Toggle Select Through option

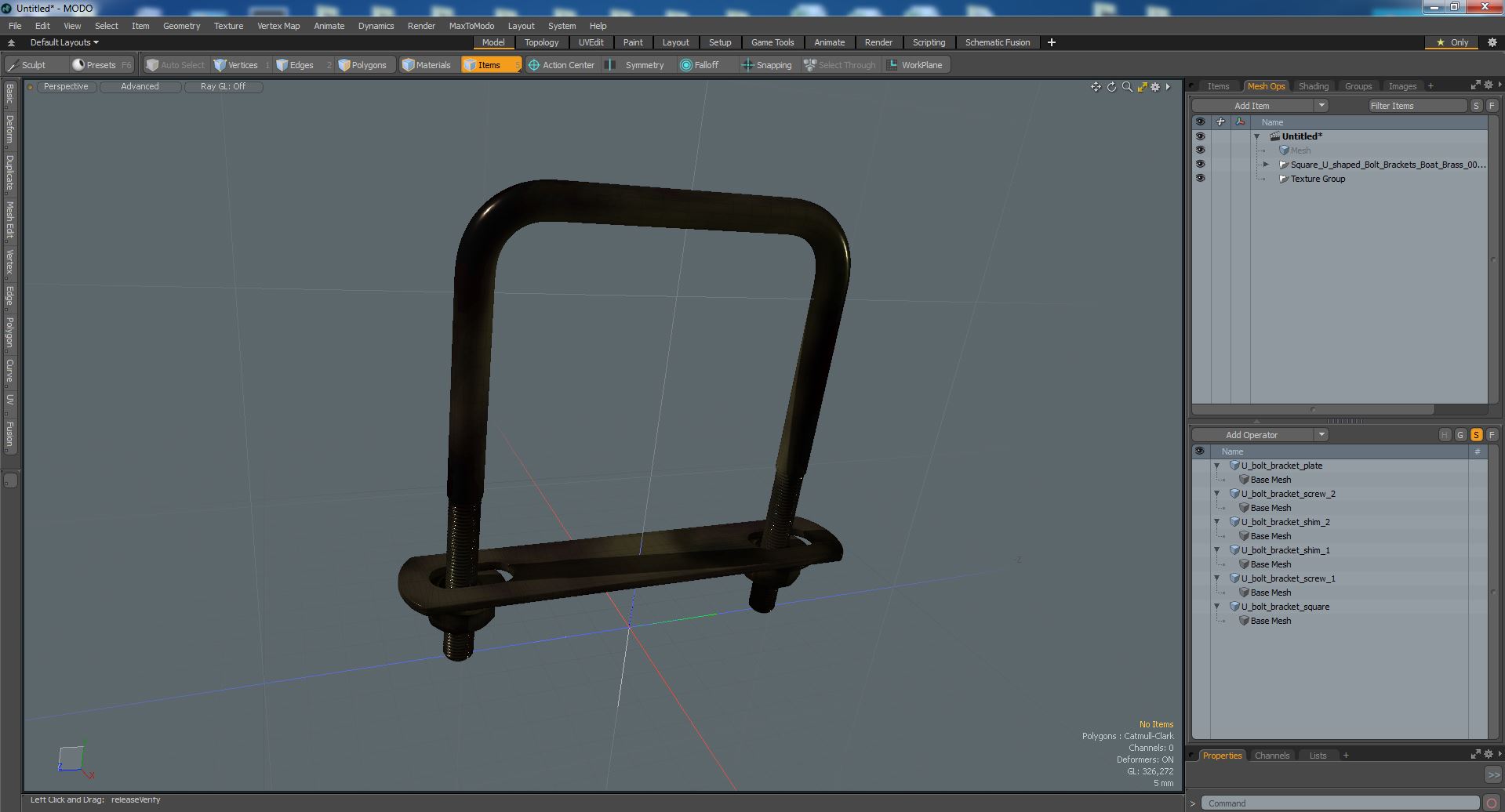click(x=840, y=65)
